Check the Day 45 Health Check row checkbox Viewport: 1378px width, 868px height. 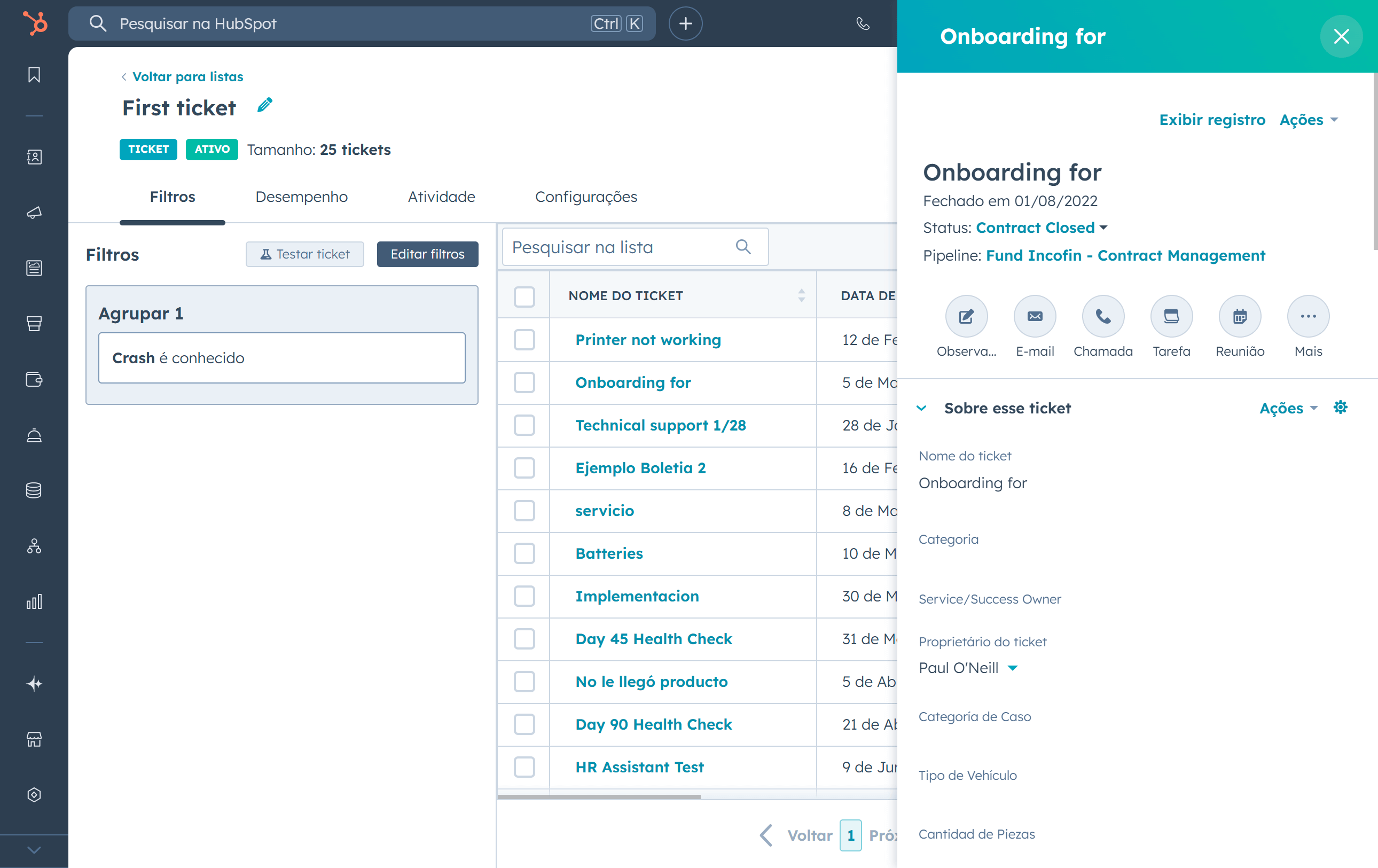pyautogui.click(x=524, y=638)
